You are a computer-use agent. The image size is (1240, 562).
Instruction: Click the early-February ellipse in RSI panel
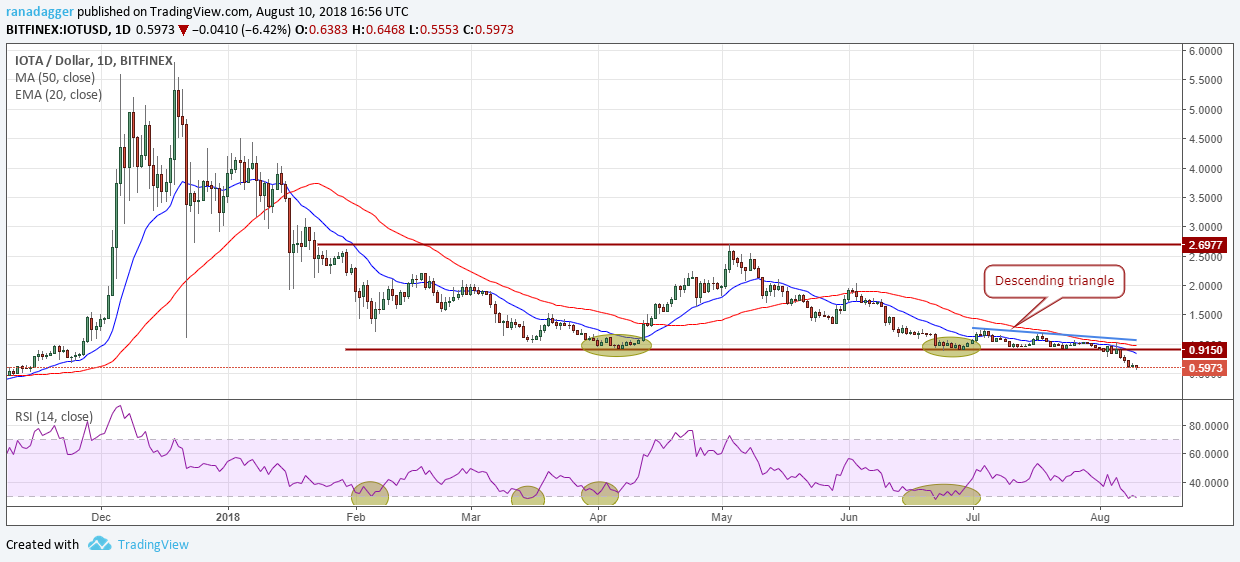(x=369, y=492)
